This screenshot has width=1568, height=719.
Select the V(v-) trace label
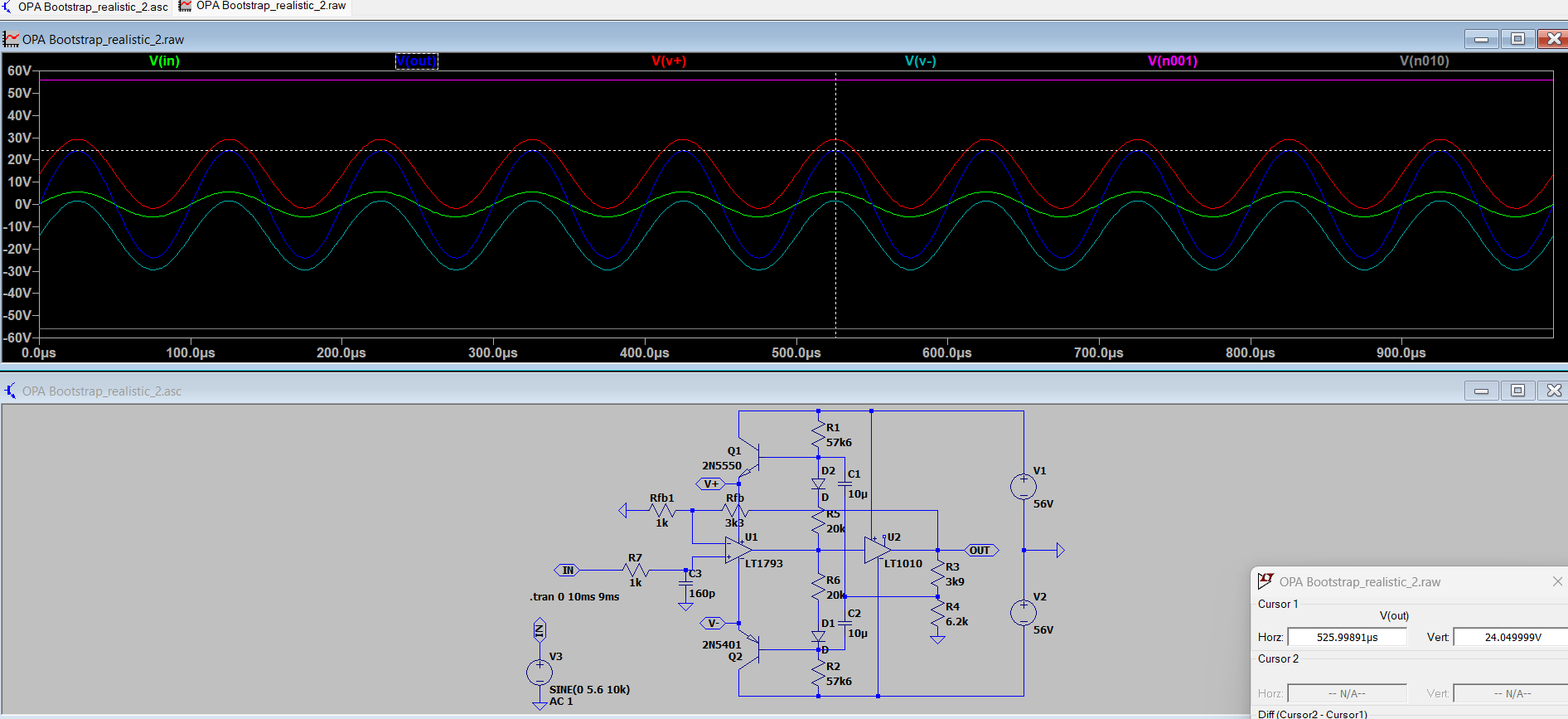[921, 61]
